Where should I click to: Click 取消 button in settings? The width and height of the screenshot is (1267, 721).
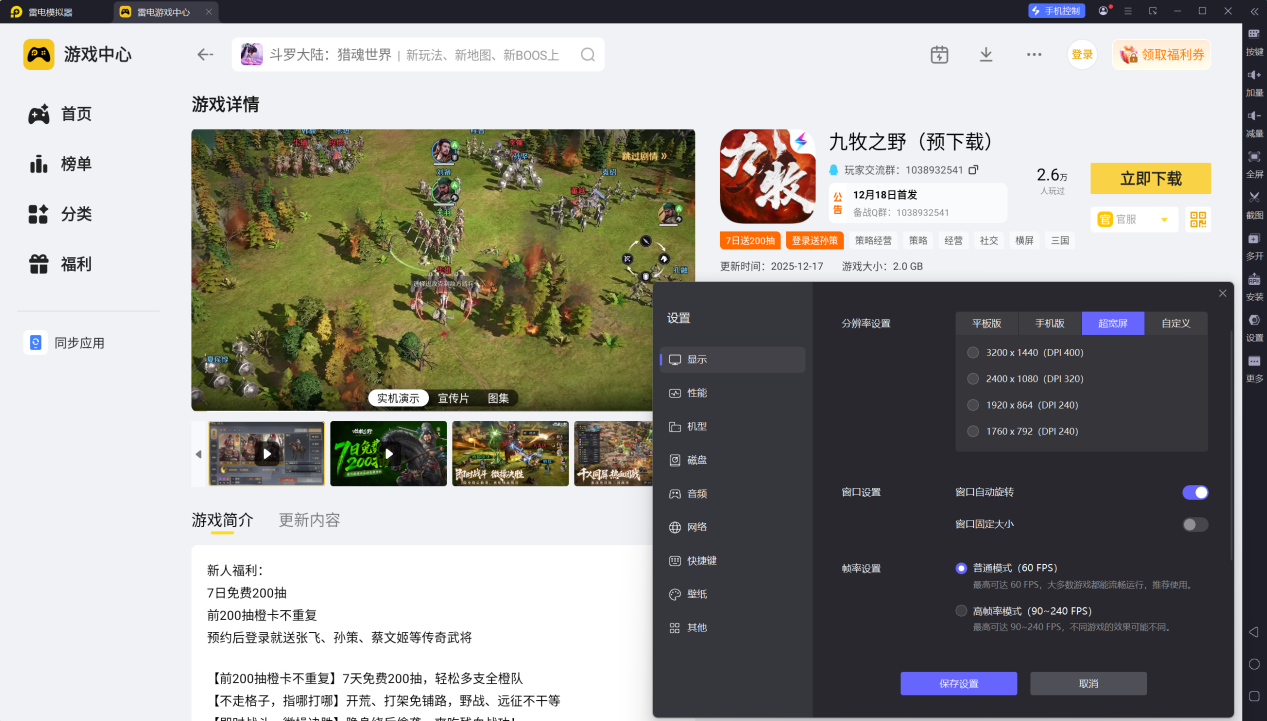[1088, 684]
